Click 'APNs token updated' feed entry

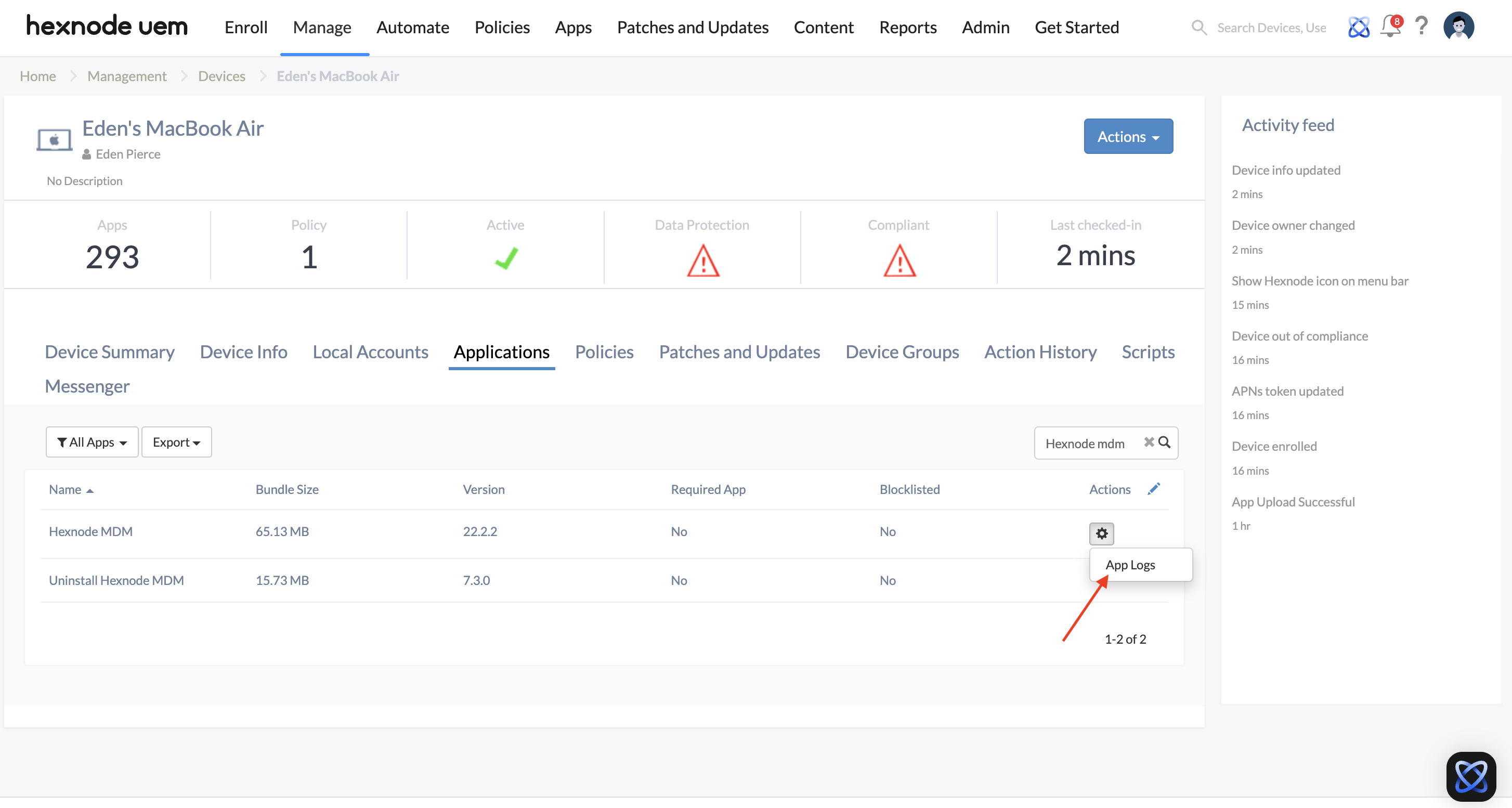click(x=1287, y=392)
